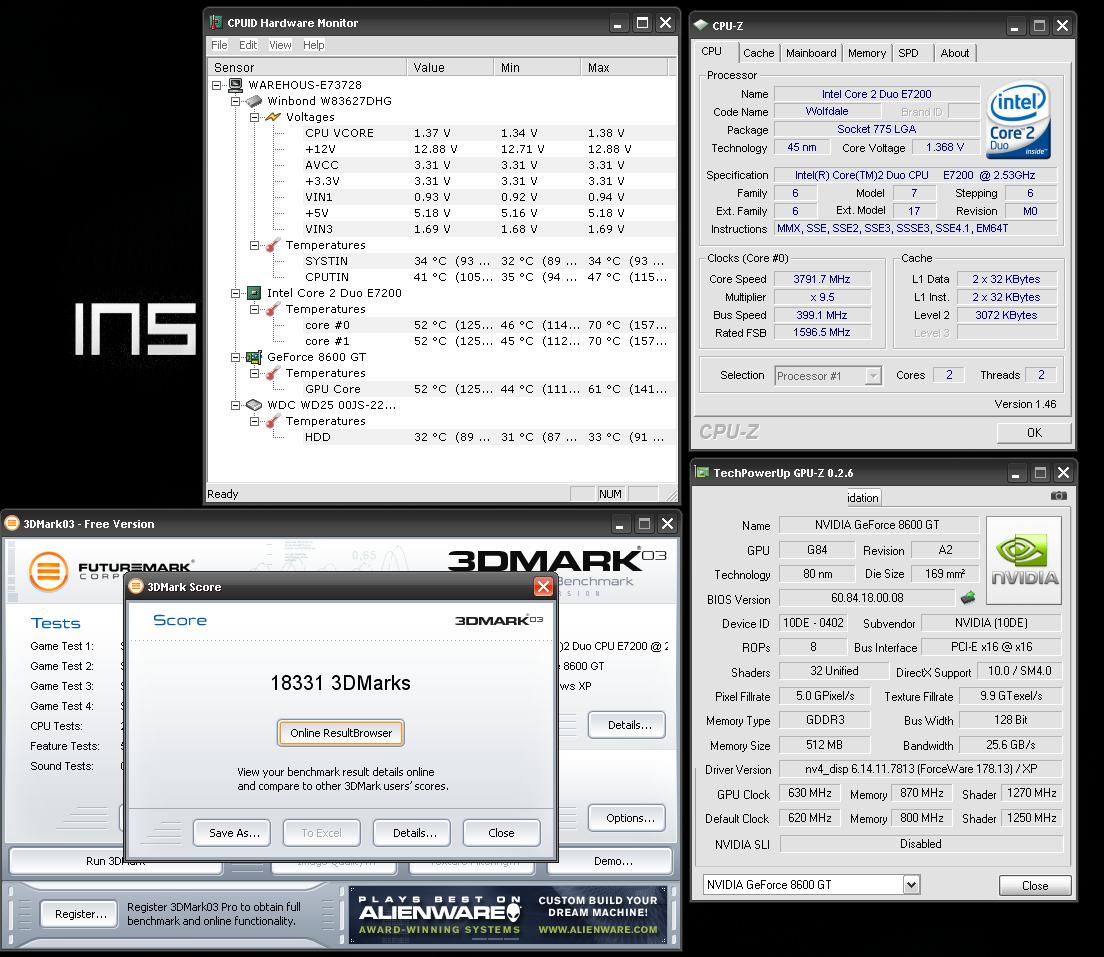Click the Value column header
This screenshot has width=1104, height=957.
pyautogui.click(x=450, y=68)
